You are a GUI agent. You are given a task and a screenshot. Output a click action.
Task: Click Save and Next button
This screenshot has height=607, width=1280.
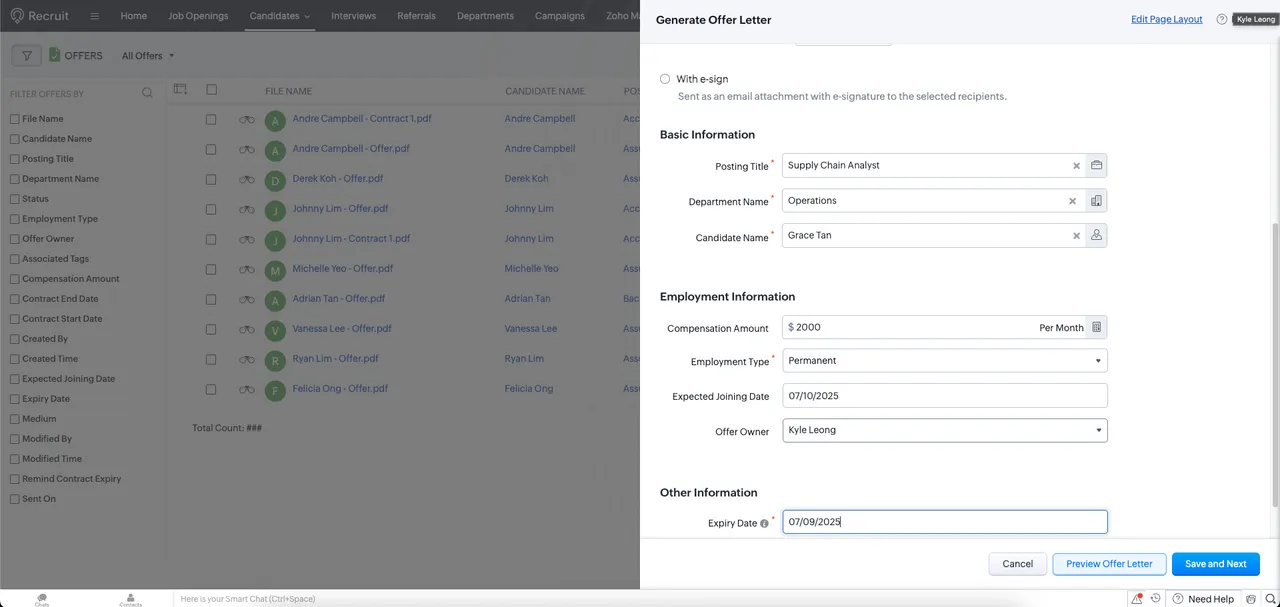(x=1216, y=564)
